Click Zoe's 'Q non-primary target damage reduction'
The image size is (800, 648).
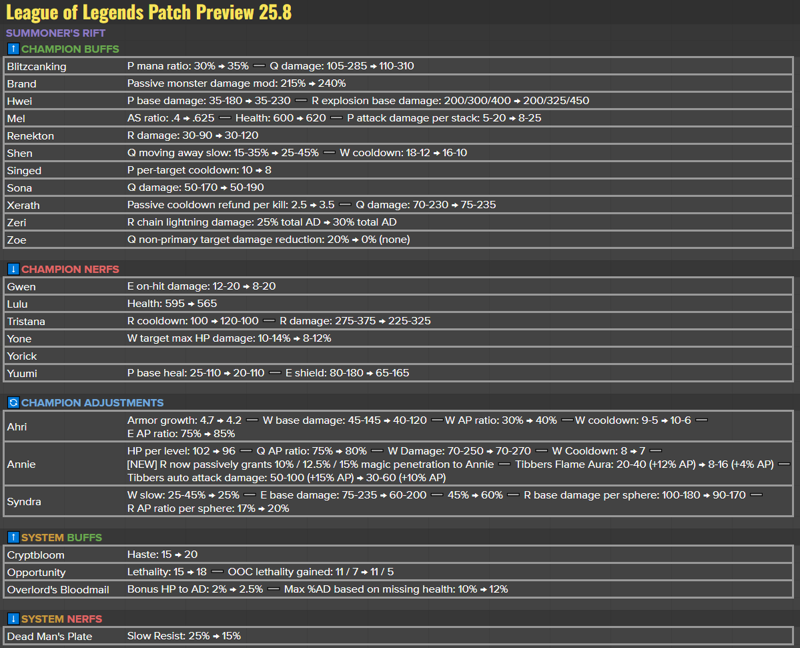pos(268,239)
